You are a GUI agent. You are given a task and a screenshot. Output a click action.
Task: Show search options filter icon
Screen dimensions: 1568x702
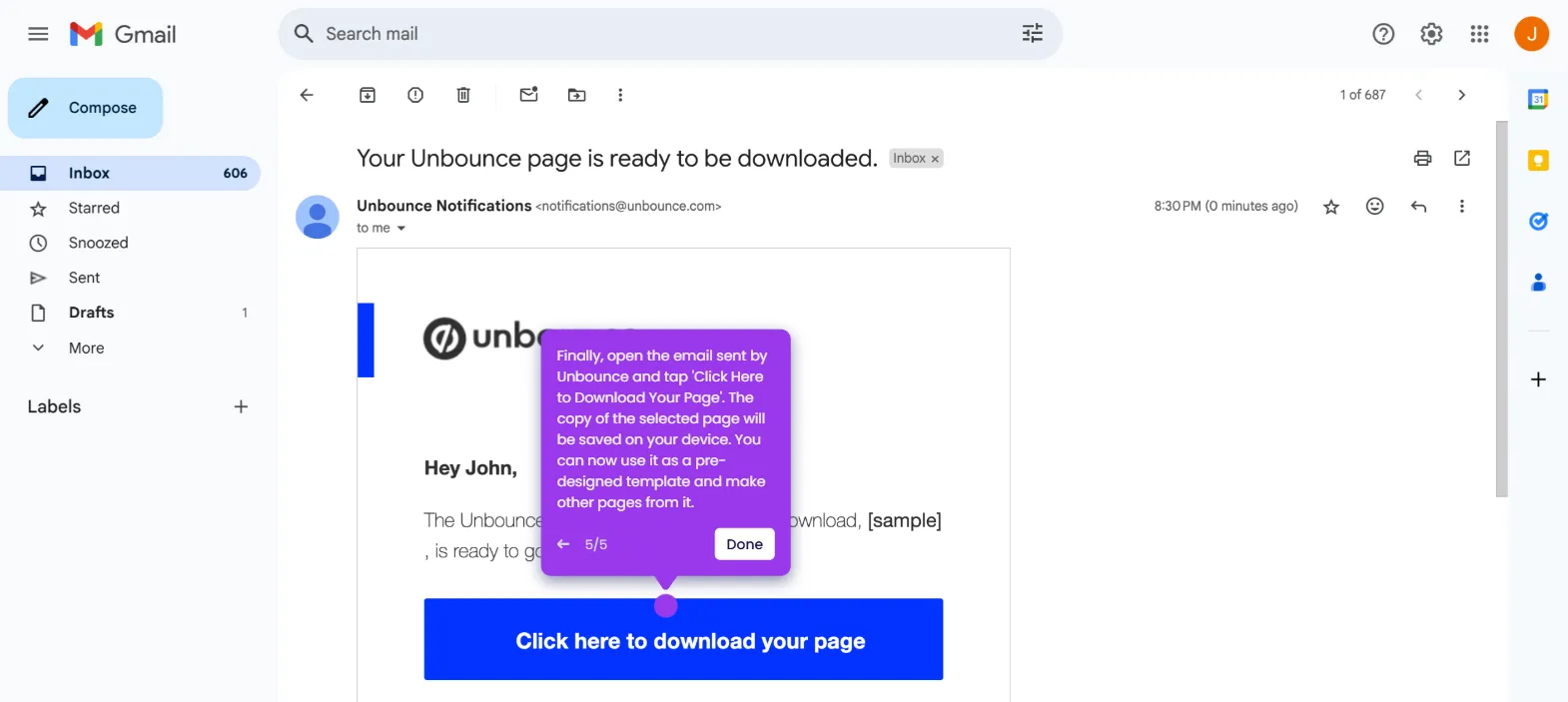click(x=1033, y=34)
